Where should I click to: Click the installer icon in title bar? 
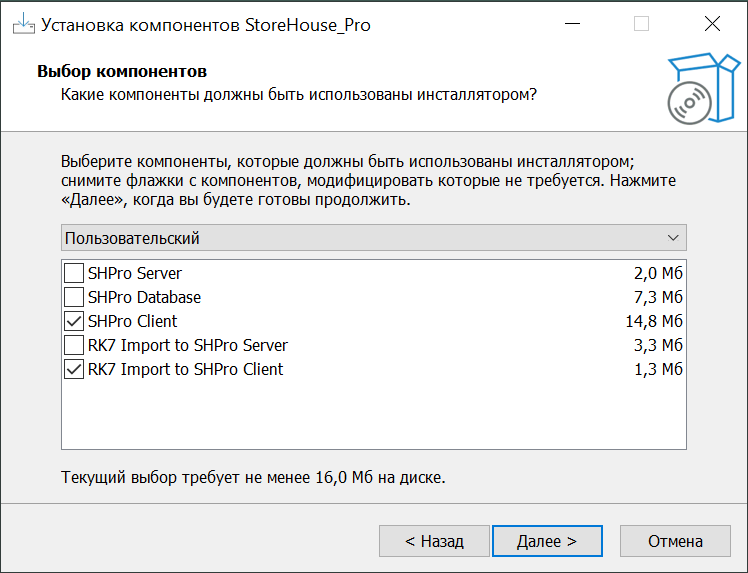tap(22, 24)
